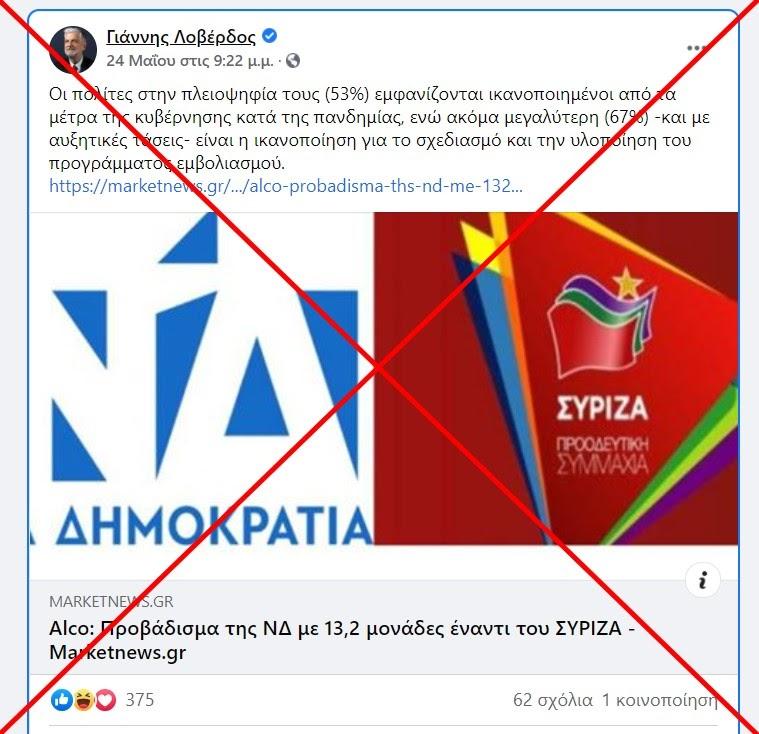Screen dimensions: 759x734
Task: Open the Alco: Προβάδισμα της ΝΔ article headline
Action: (x=342, y=640)
